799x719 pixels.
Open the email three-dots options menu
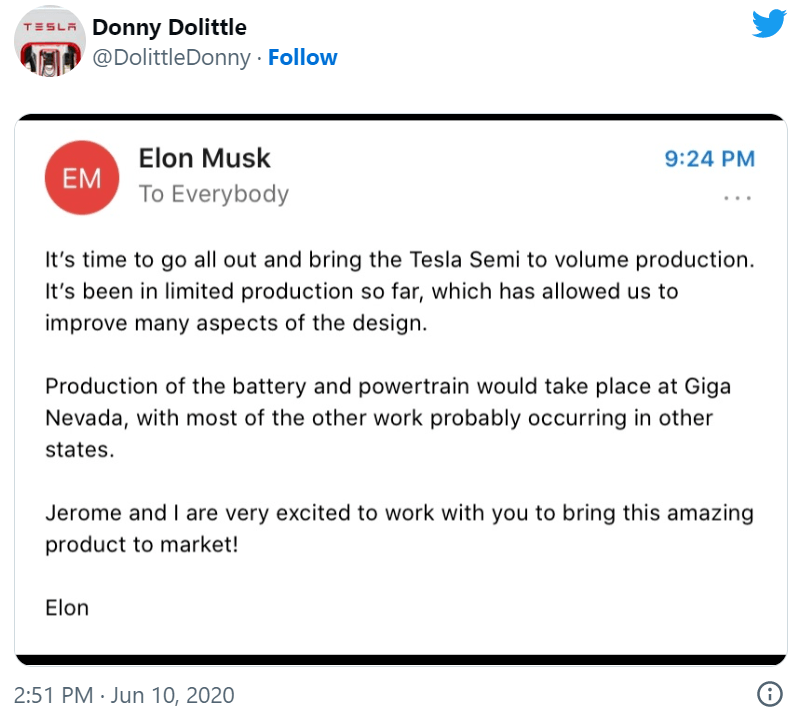pos(738,198)
